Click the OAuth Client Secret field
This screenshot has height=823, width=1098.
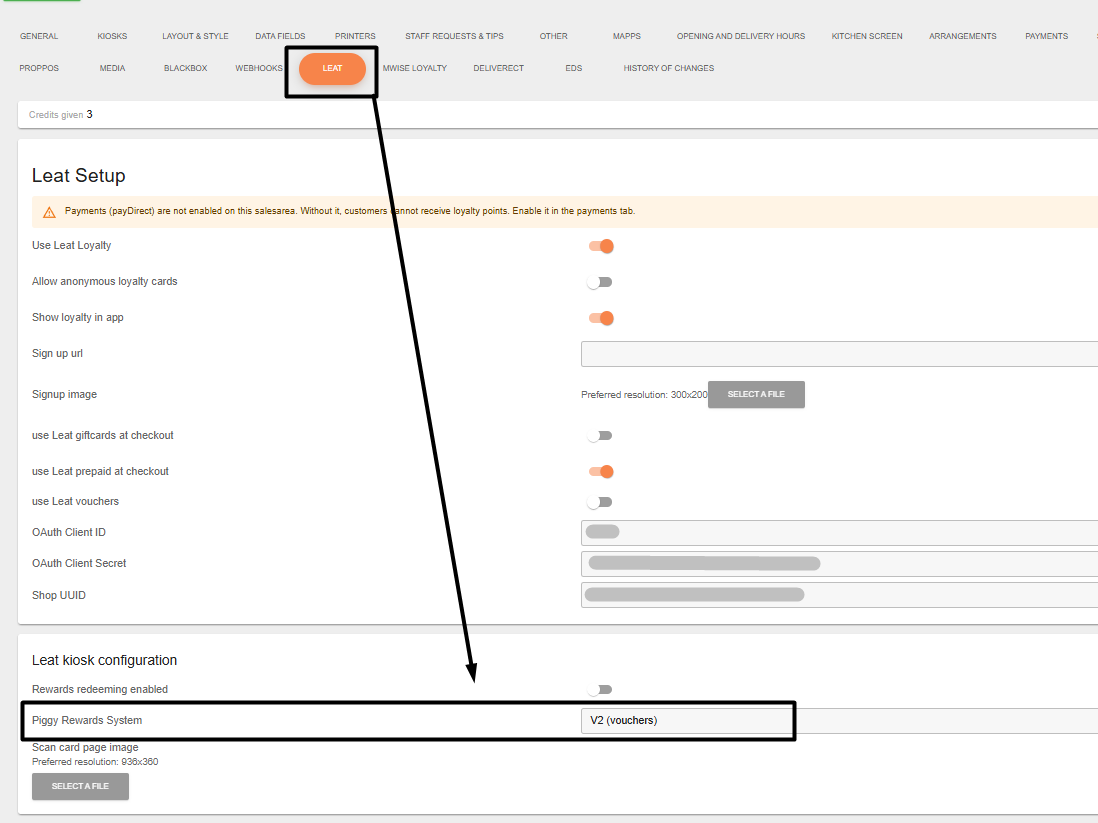[x=839, y=564]
